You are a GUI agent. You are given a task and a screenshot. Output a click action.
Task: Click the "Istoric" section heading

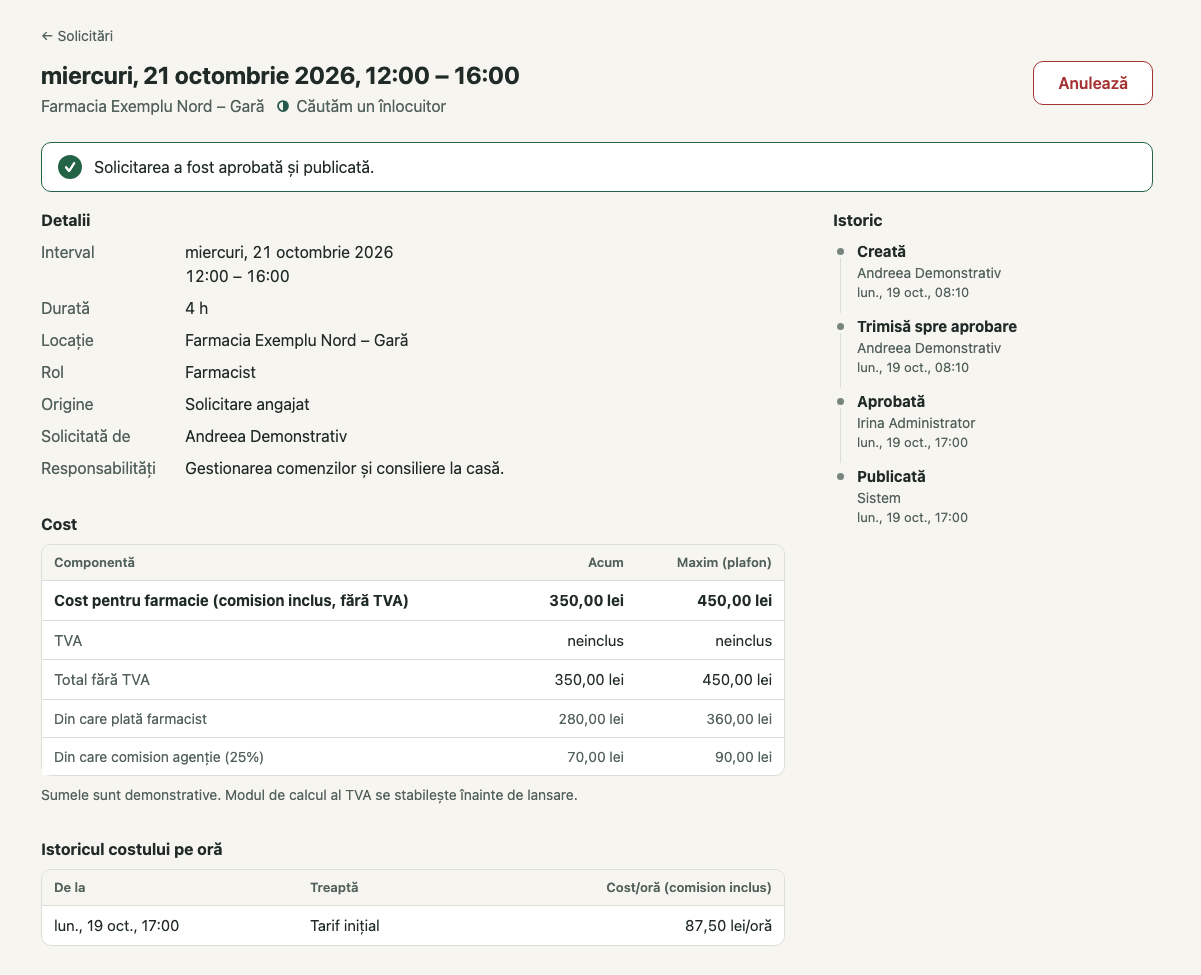pyautogui.click(x=858, y=220)
